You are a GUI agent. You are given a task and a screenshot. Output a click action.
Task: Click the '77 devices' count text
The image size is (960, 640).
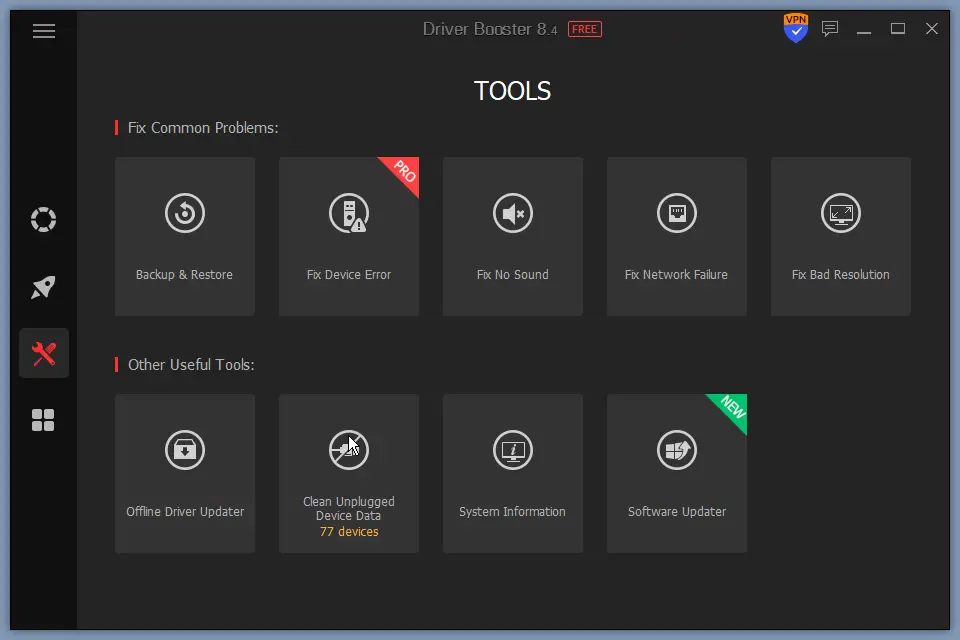[x=349, y=532]
